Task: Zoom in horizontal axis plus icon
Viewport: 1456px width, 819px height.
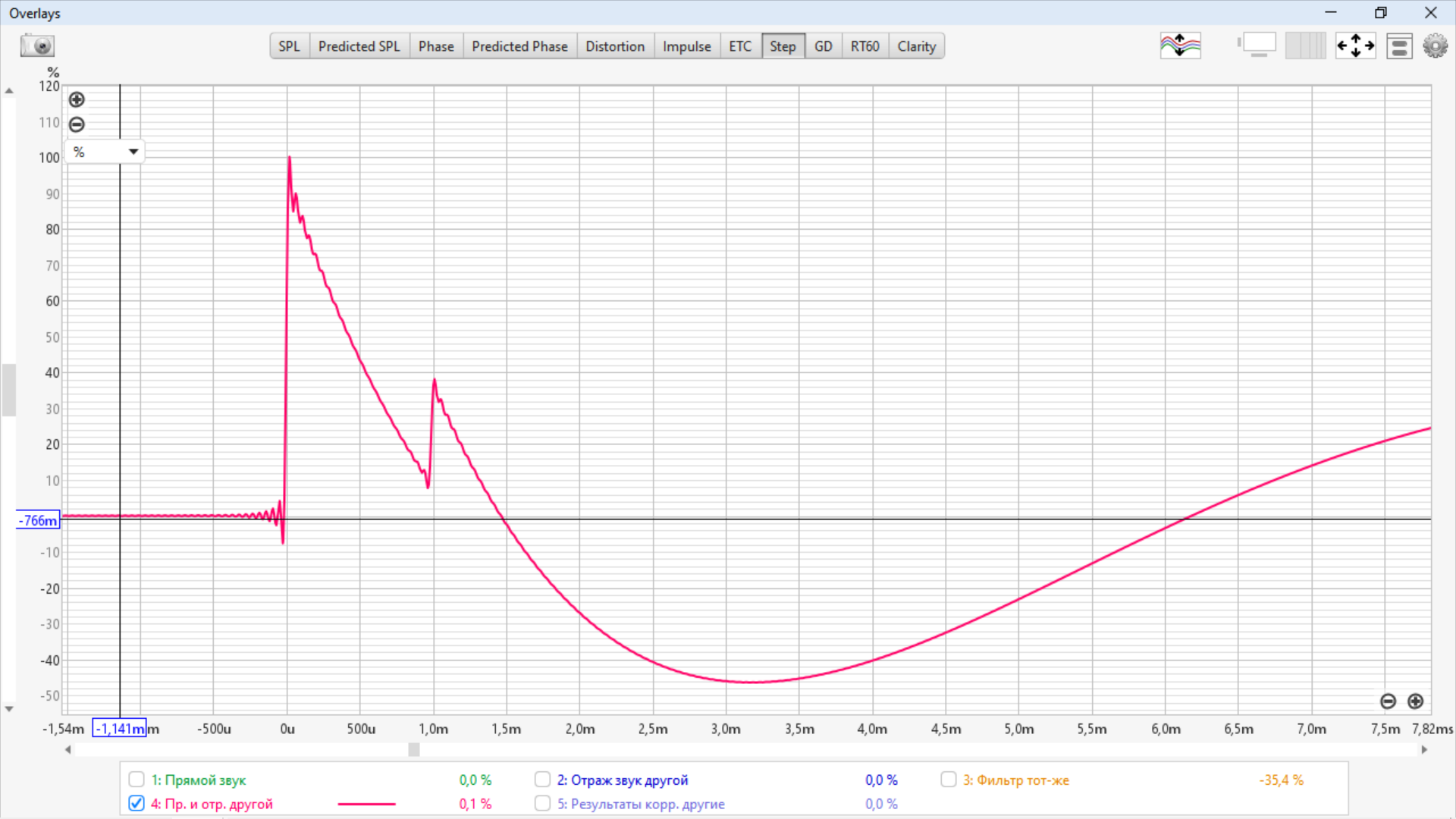Action: 1415,701
